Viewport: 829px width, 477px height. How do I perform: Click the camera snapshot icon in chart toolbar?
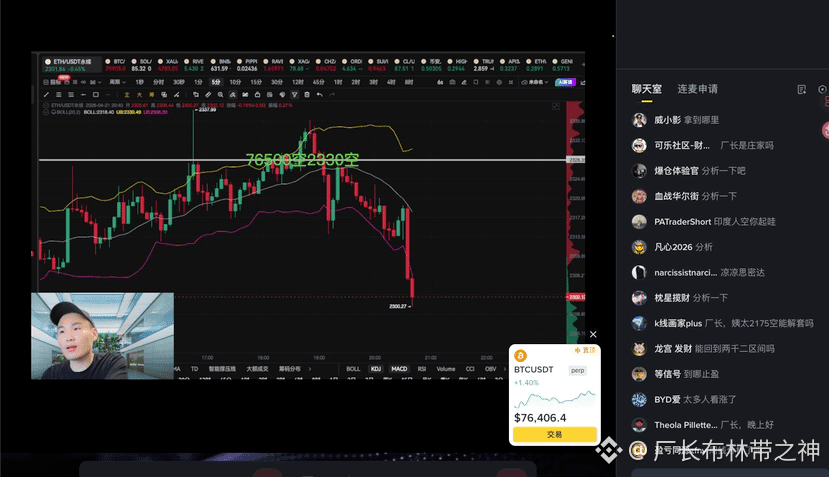point(453,82)
